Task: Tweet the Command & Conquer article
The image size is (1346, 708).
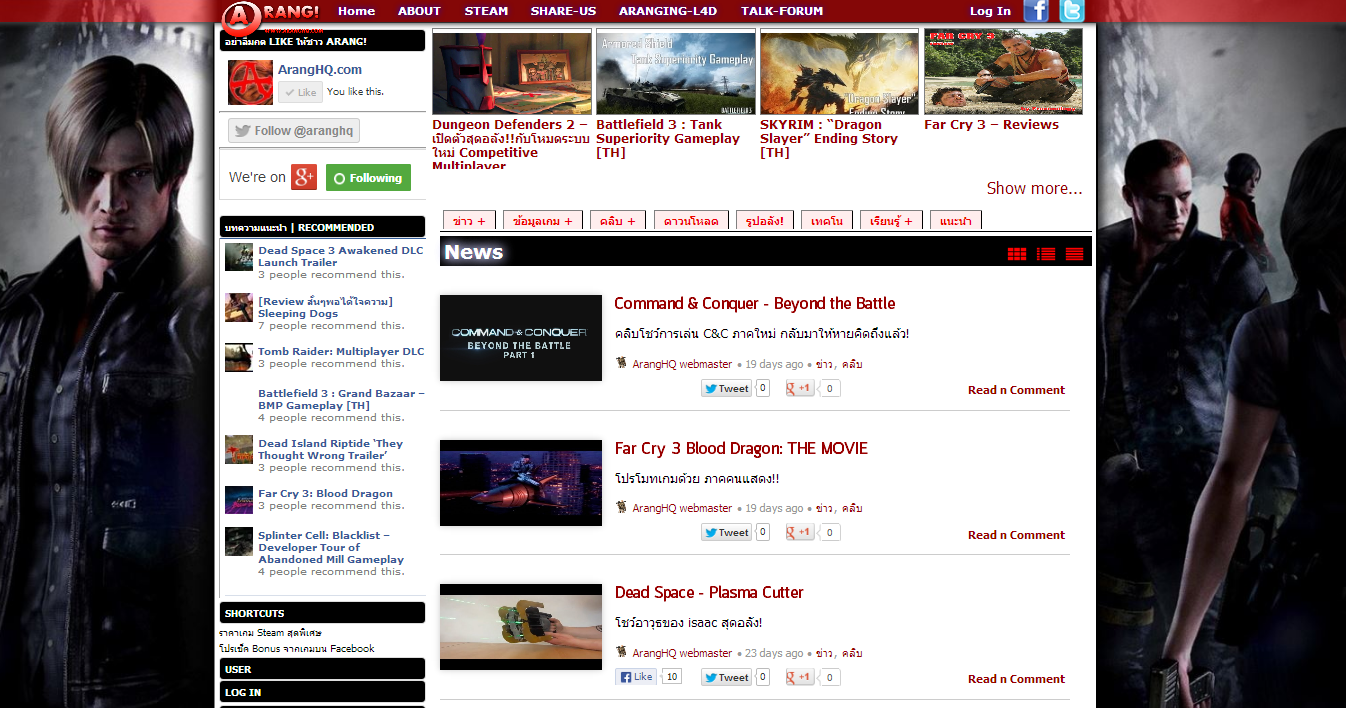Action: pos(726,389)
